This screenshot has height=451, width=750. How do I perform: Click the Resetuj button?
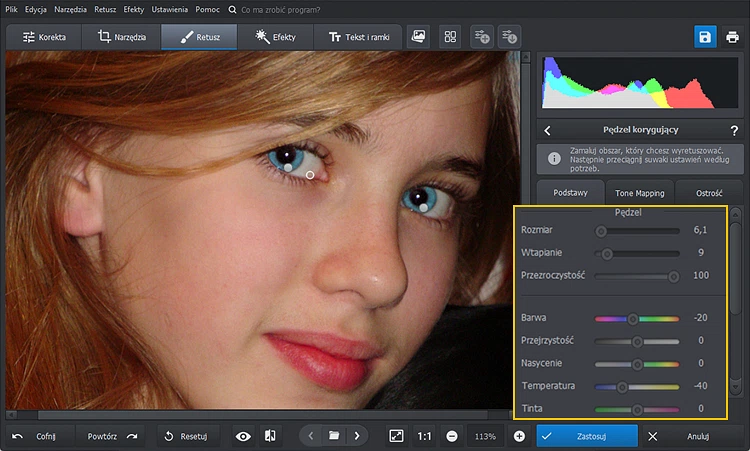(188, 436)
